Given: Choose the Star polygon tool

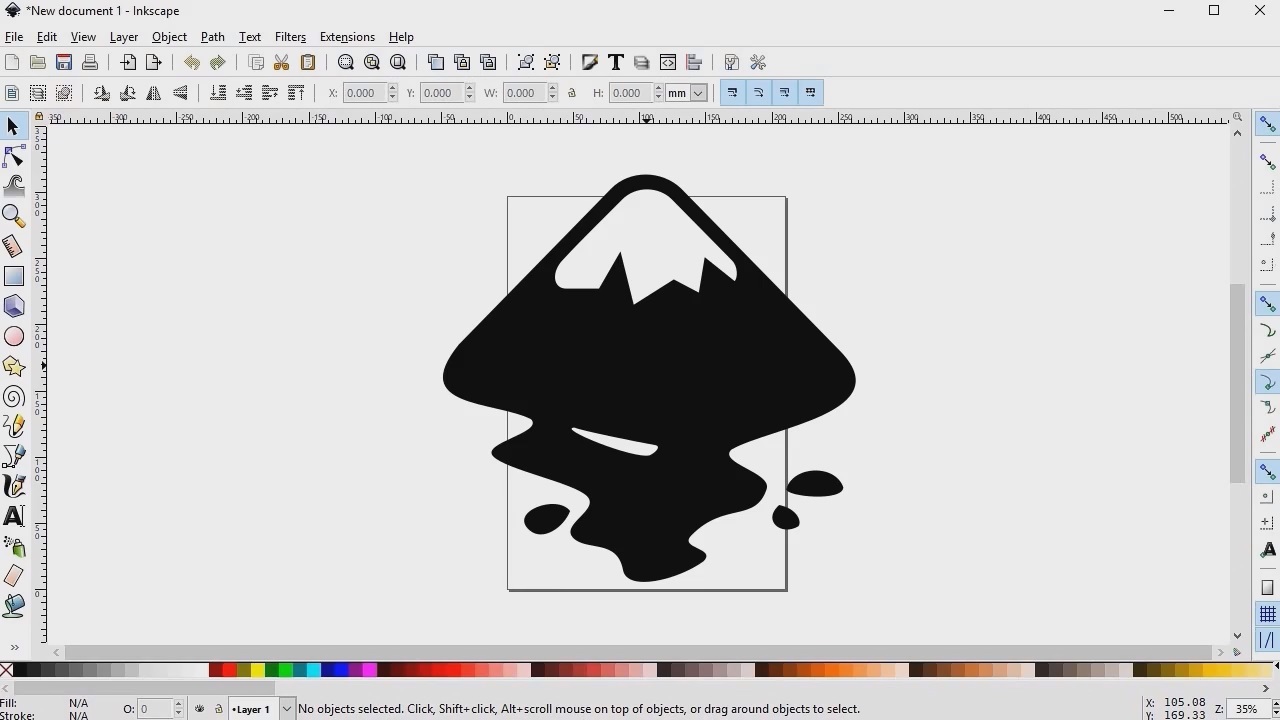Looking at the screenshot, I should (14, 366).
